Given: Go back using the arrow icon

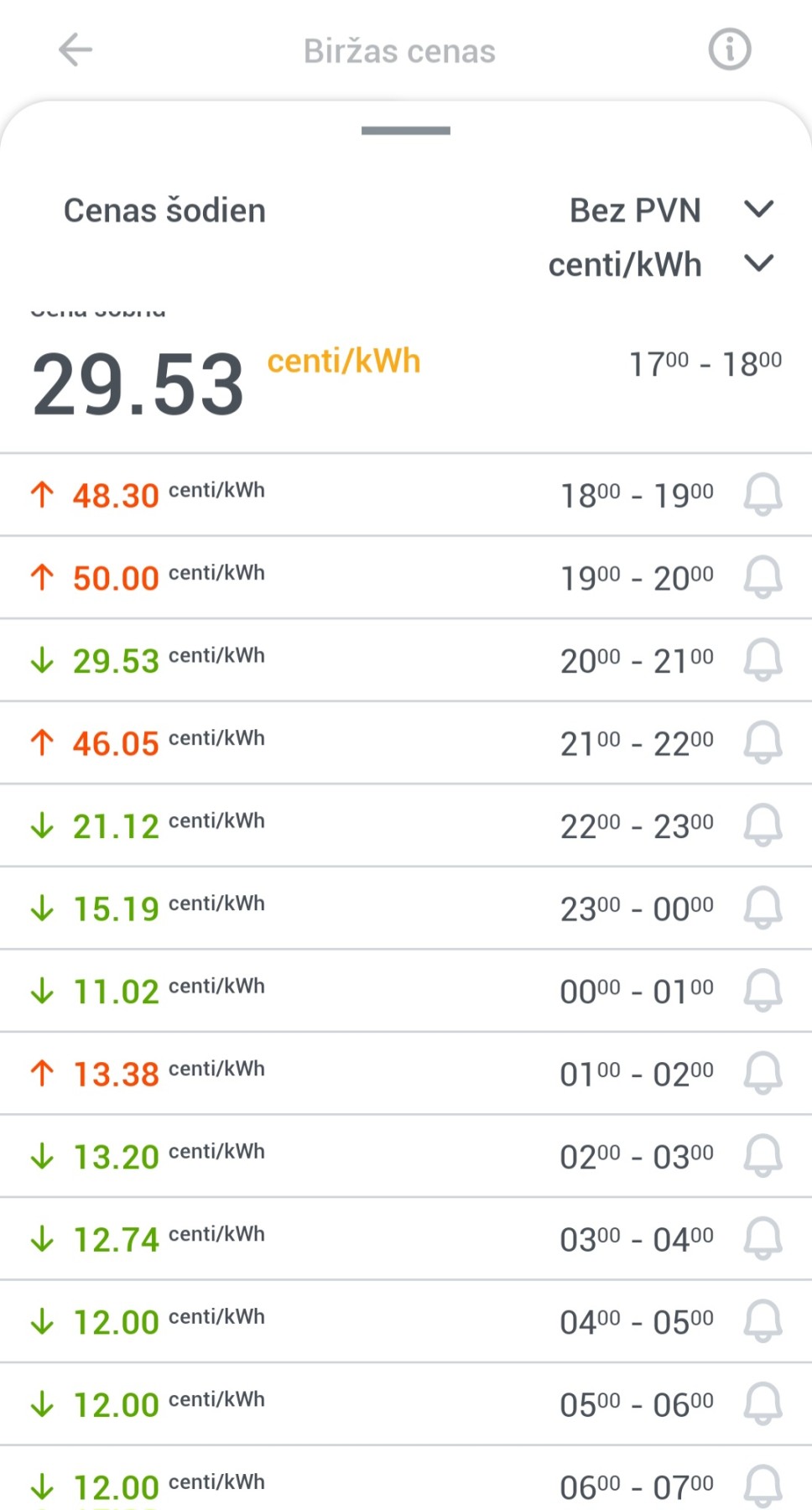Looking at the screenshot, I should [75, 50].
